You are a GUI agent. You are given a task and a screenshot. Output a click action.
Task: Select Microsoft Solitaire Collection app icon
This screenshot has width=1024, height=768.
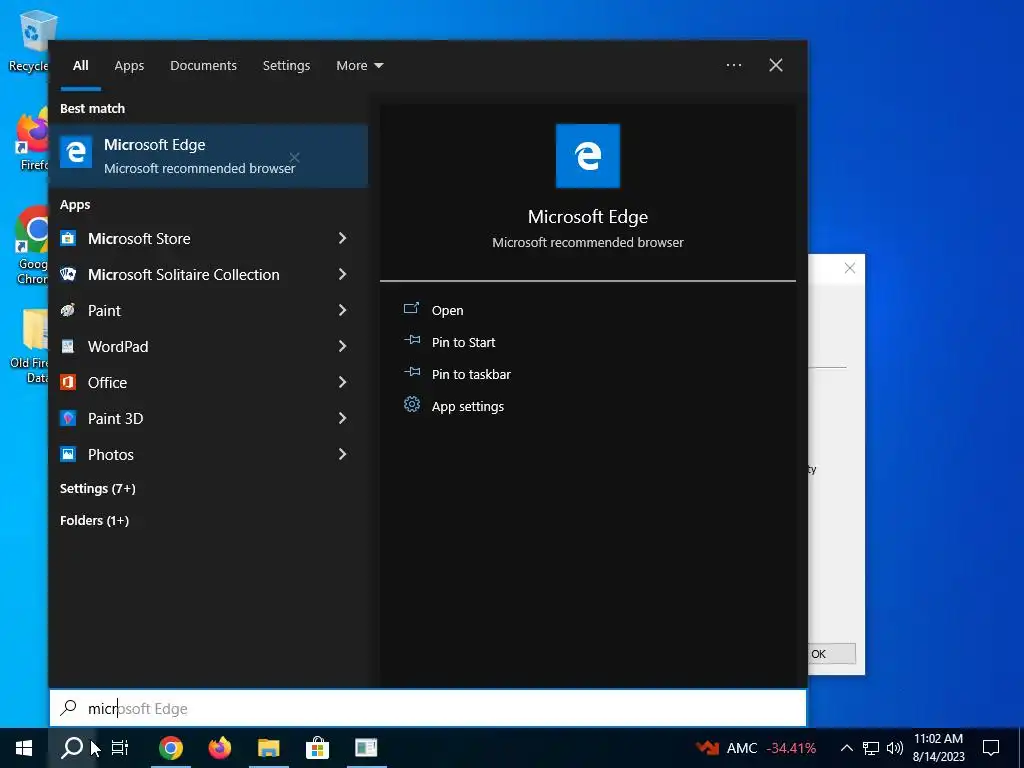click(68, 274)
